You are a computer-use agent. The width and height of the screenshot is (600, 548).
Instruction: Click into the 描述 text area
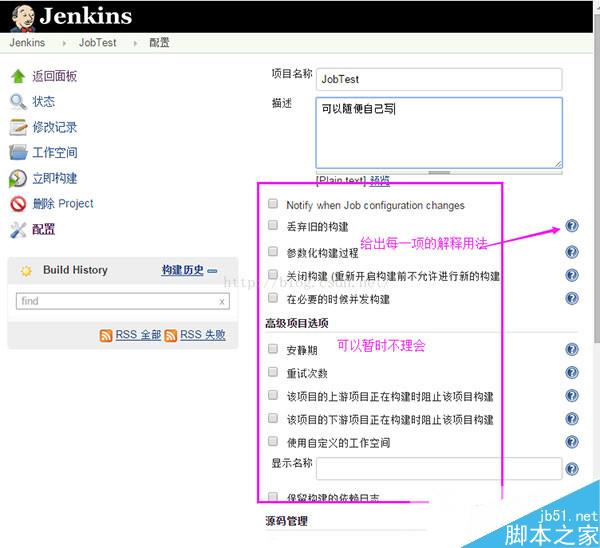point(439,132)
